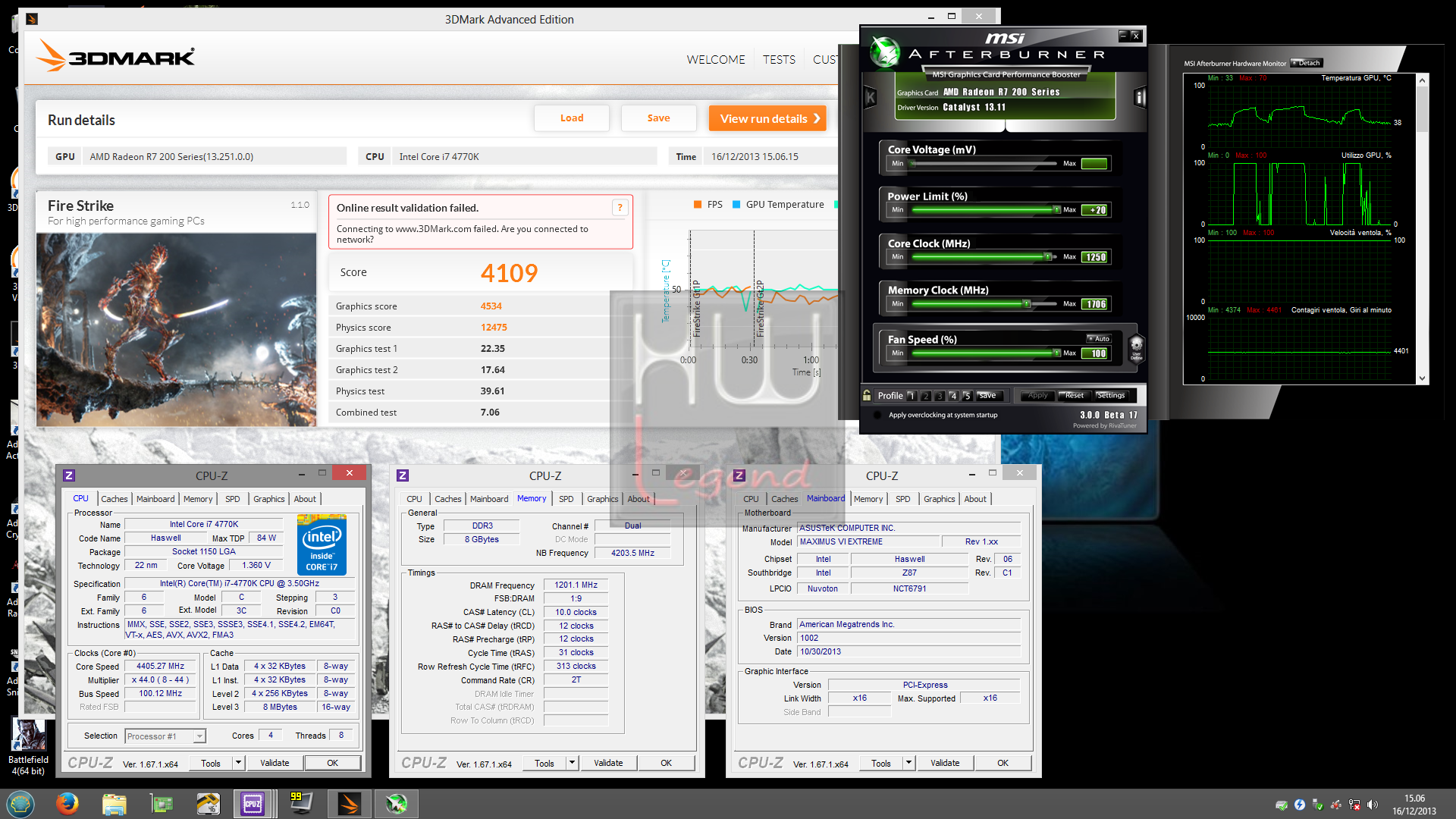Viewport: 1456px width, 819px height.
Task: Open Tools dropdown arrow in left CPU-Z
Action: [x=238, y=763]
